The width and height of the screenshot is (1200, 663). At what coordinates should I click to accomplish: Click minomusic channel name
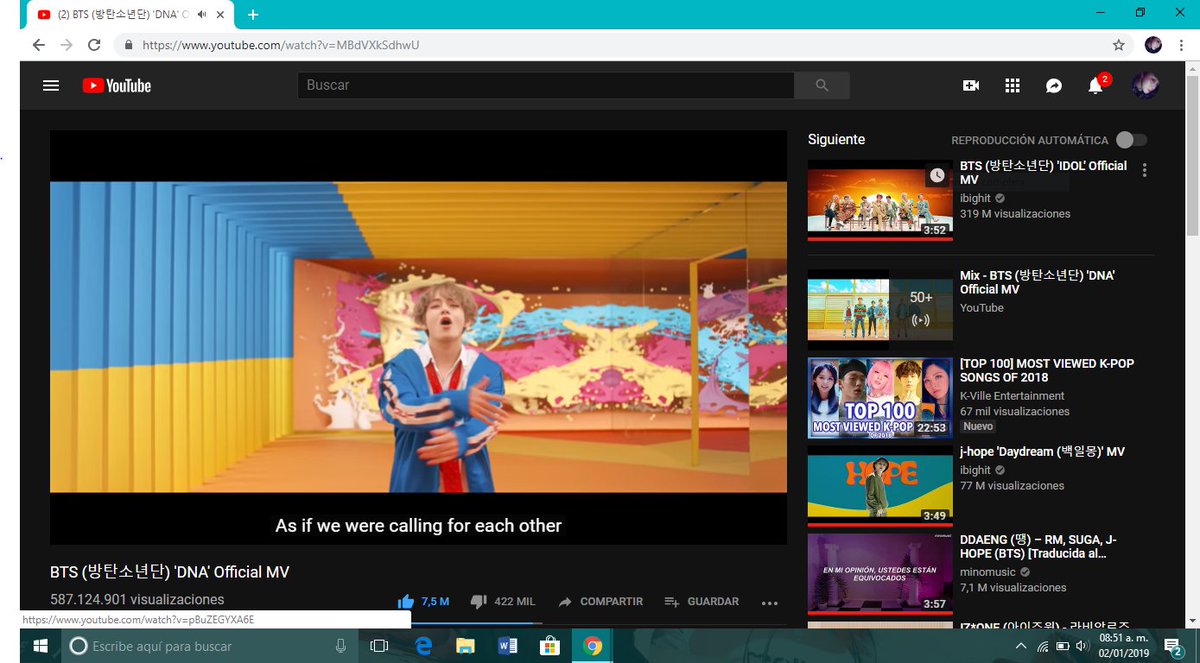[988, 572]
